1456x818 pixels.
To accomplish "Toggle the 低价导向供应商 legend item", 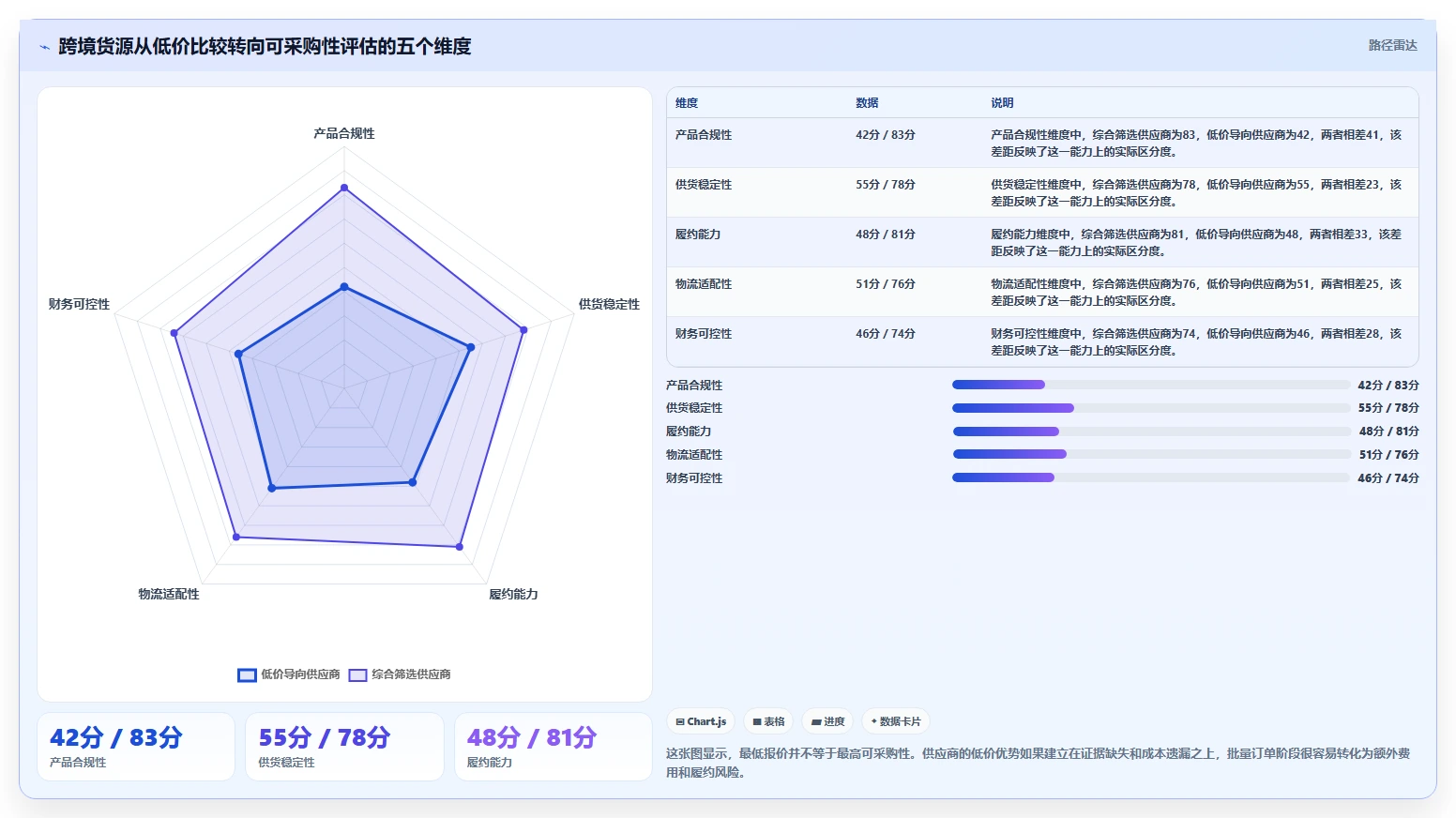I will (289, 674).
